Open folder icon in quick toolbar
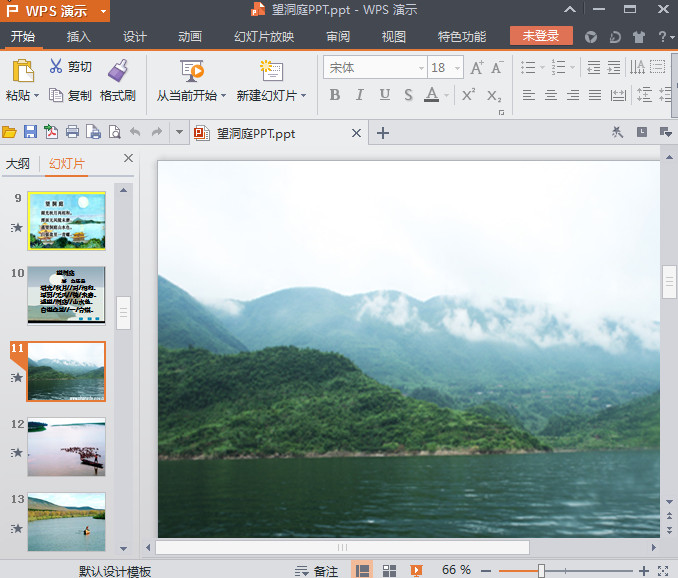This screenshot has width=678, height=578. 9,132
